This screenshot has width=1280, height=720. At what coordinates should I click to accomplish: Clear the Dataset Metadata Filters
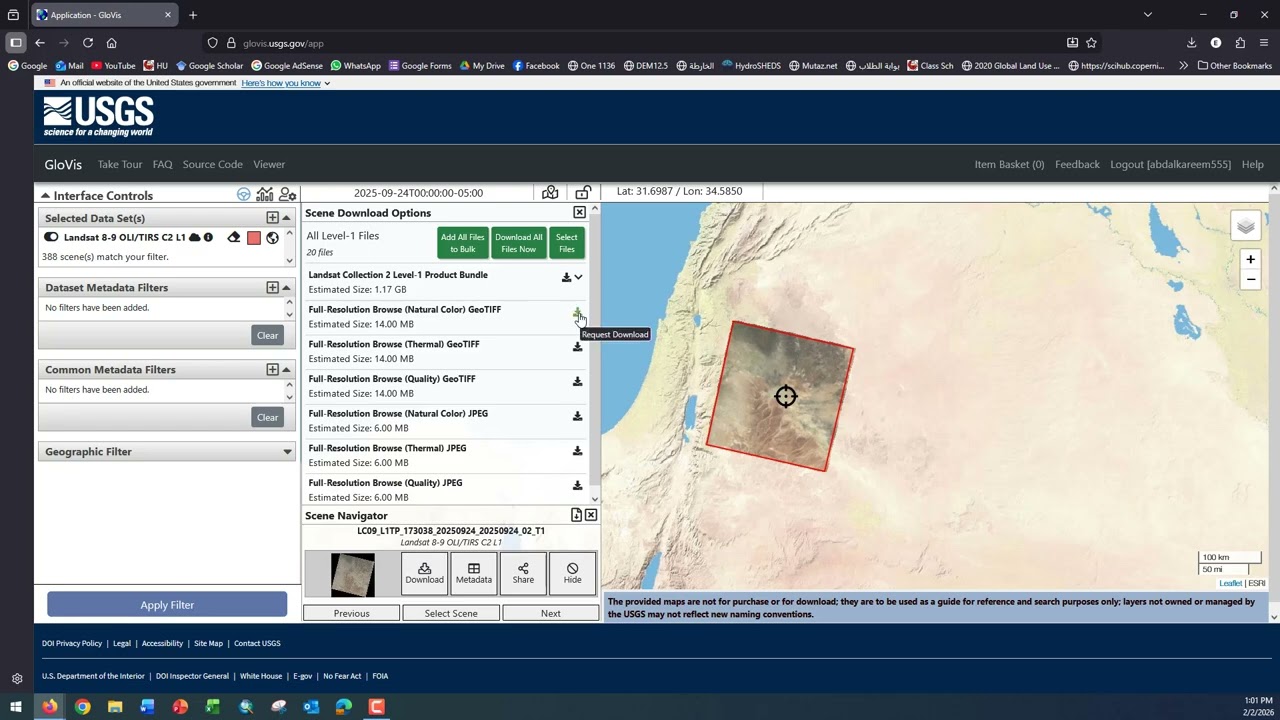point(267,335)
